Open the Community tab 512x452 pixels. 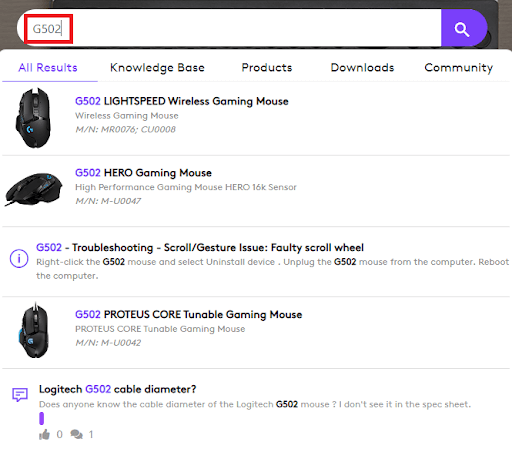click(x=459, y=68)
